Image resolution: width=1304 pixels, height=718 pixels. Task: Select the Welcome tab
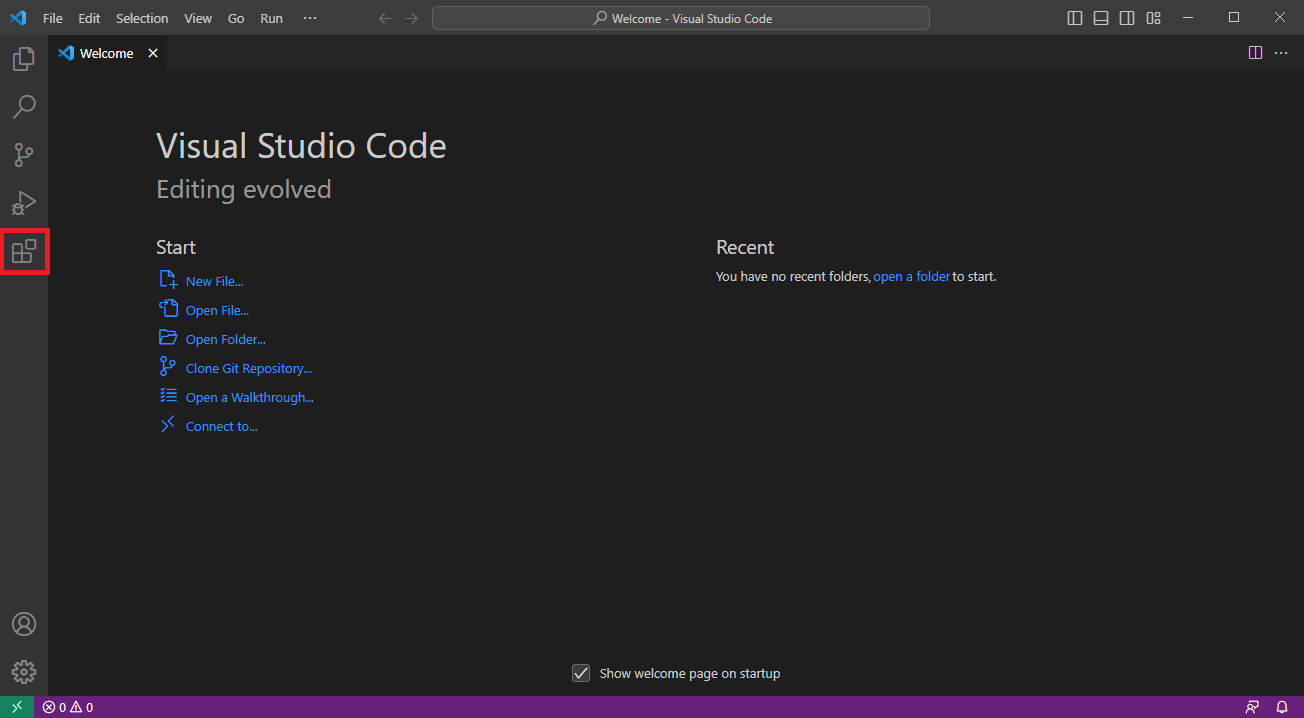tap(108, 53)
